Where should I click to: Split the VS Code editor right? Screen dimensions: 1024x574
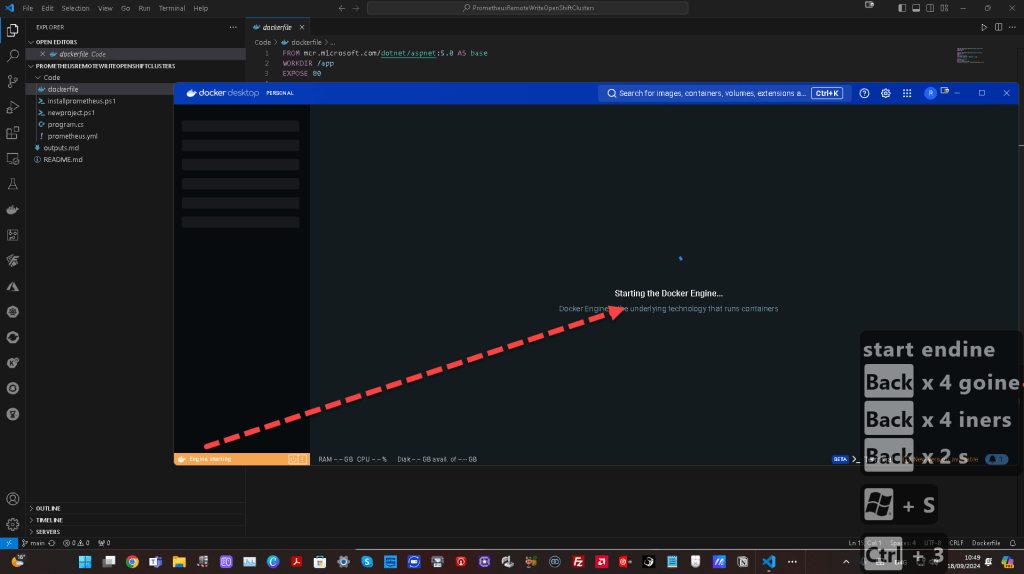pyautogui.click(x=998, y=27)
